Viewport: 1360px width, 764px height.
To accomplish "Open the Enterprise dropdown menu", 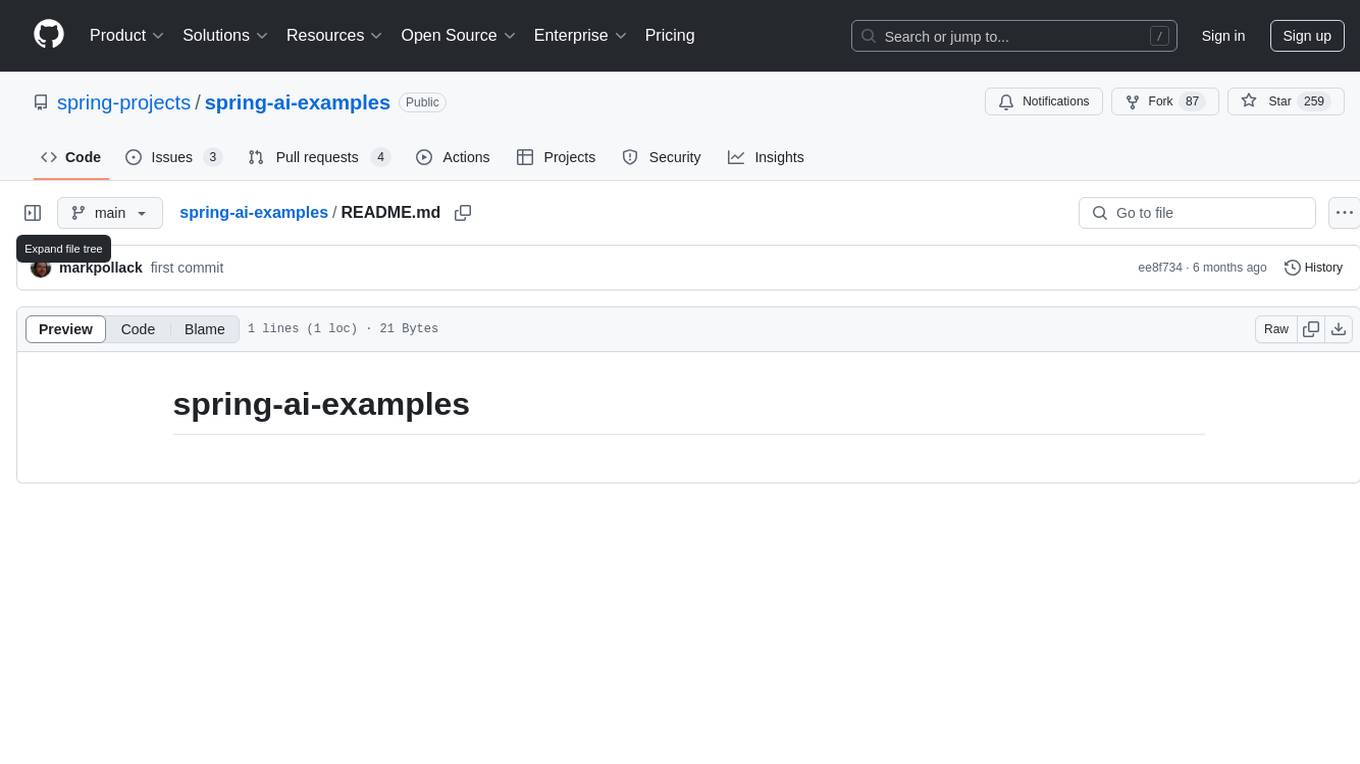I will [x=580, y=36].
